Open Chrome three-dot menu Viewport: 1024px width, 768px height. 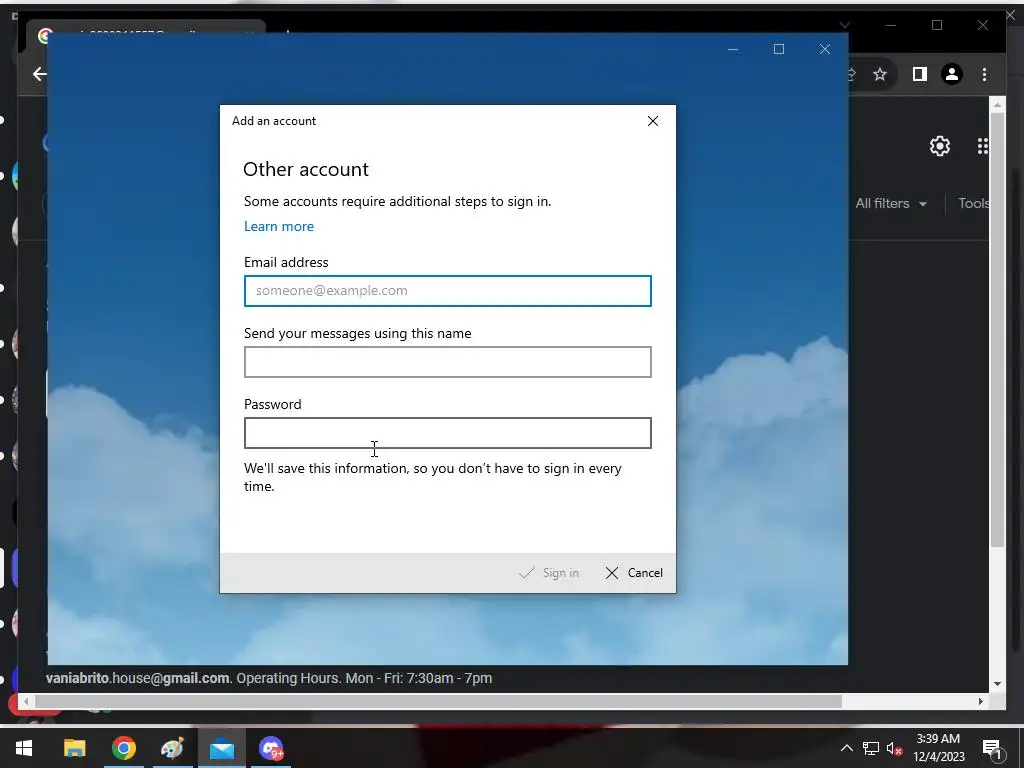pyautogui.click(x=984, y=74)
